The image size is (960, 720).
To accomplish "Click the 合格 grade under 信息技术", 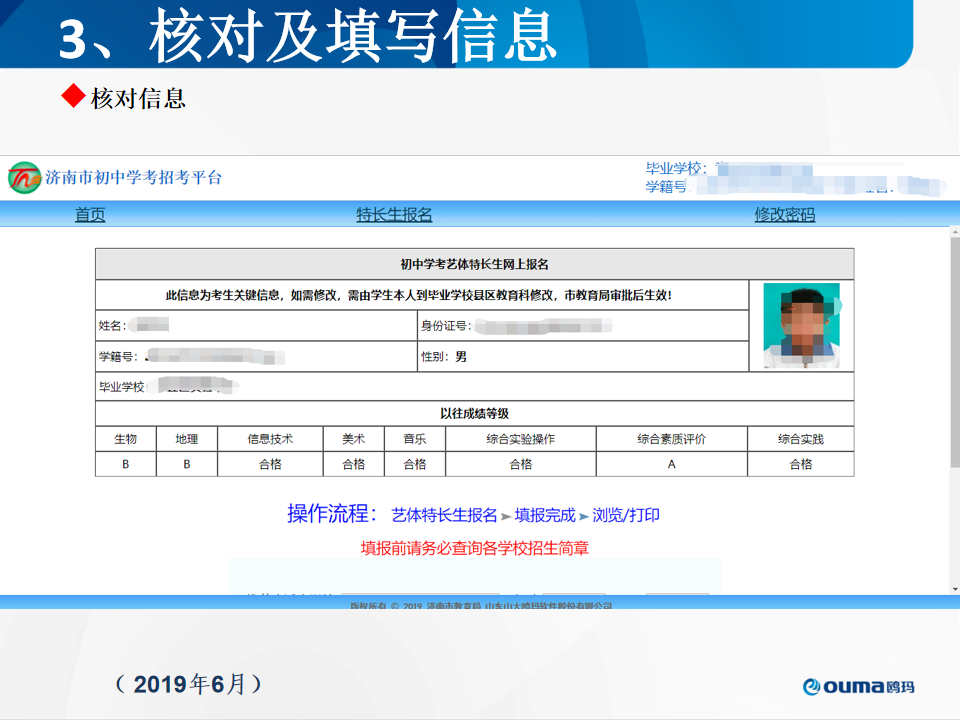I will 270,464.
